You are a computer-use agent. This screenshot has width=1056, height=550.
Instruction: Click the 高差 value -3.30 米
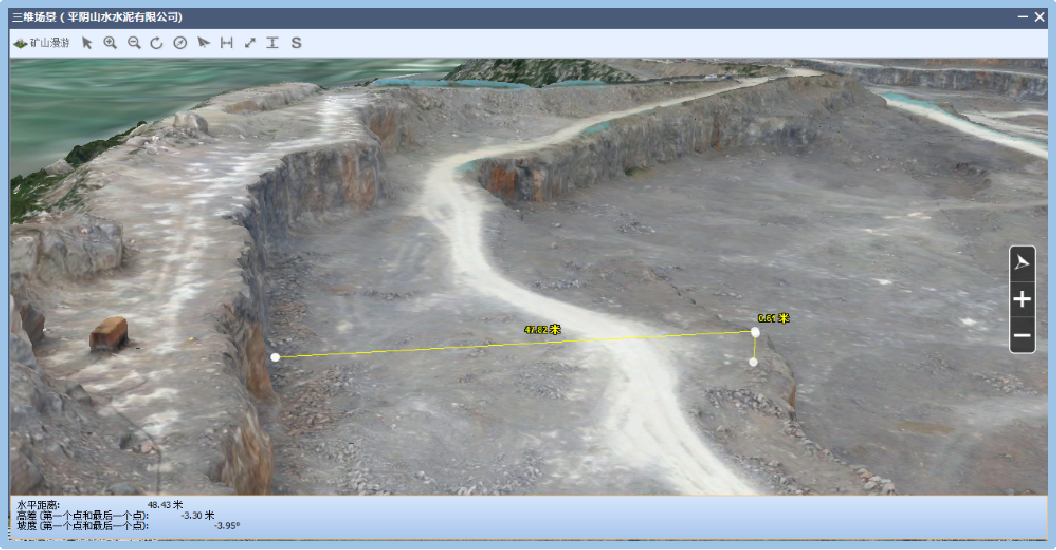(197, 515)
